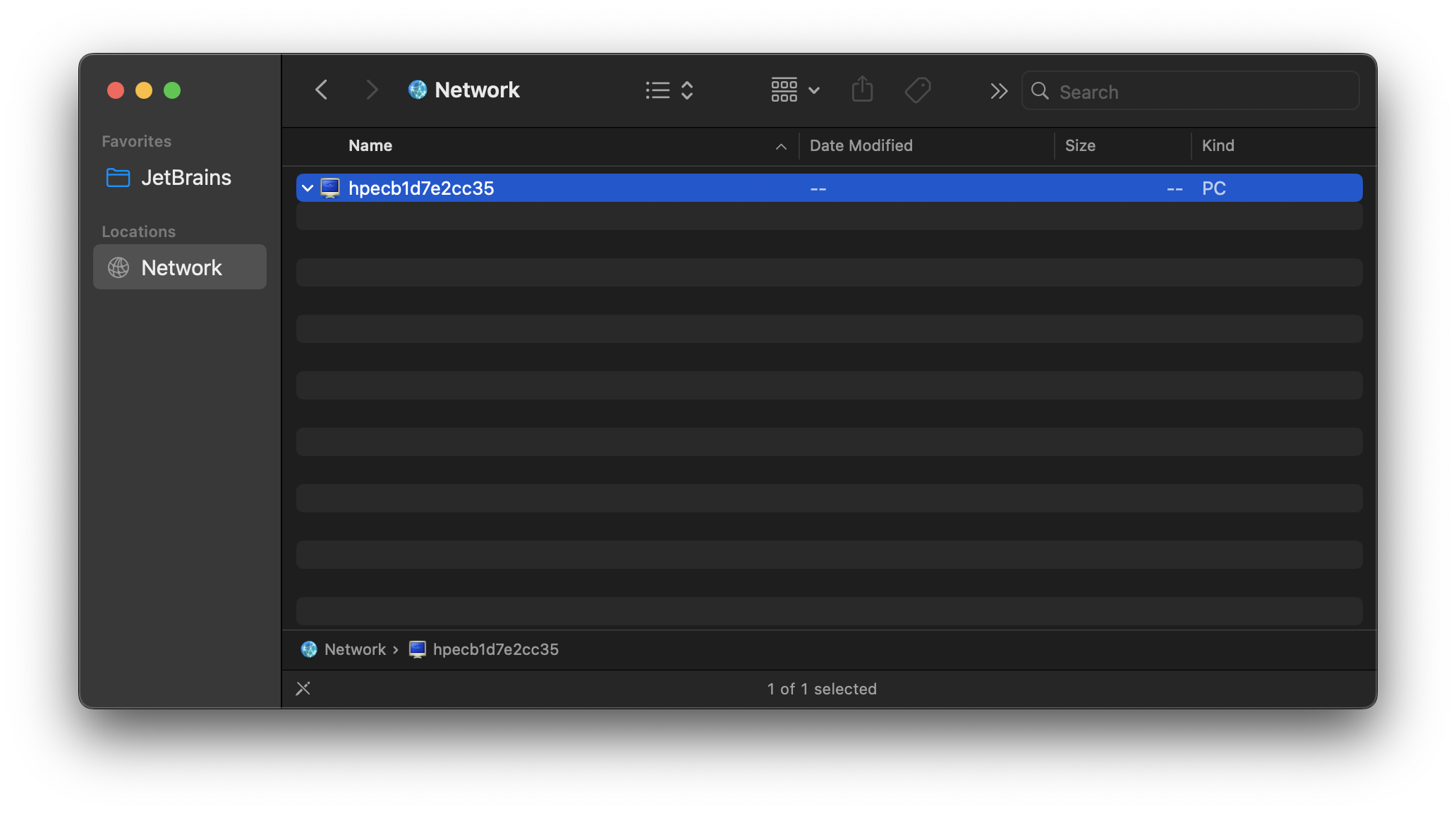Open the list view switcher dropdown
This screenshot has height=813, width=1456.
coord(669,90)
